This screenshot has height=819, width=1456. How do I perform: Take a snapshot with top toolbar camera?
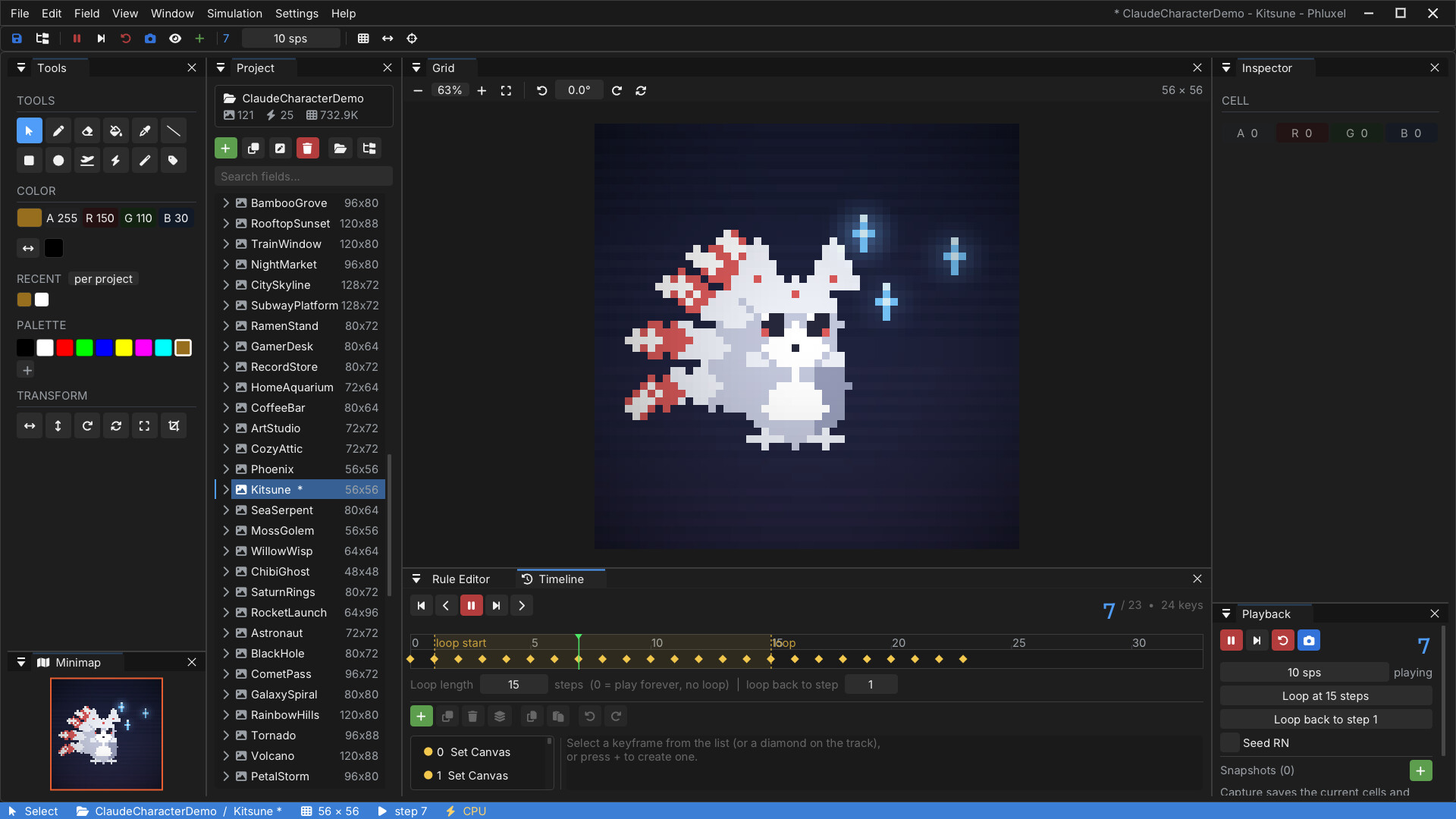click(x=150, y=38)
